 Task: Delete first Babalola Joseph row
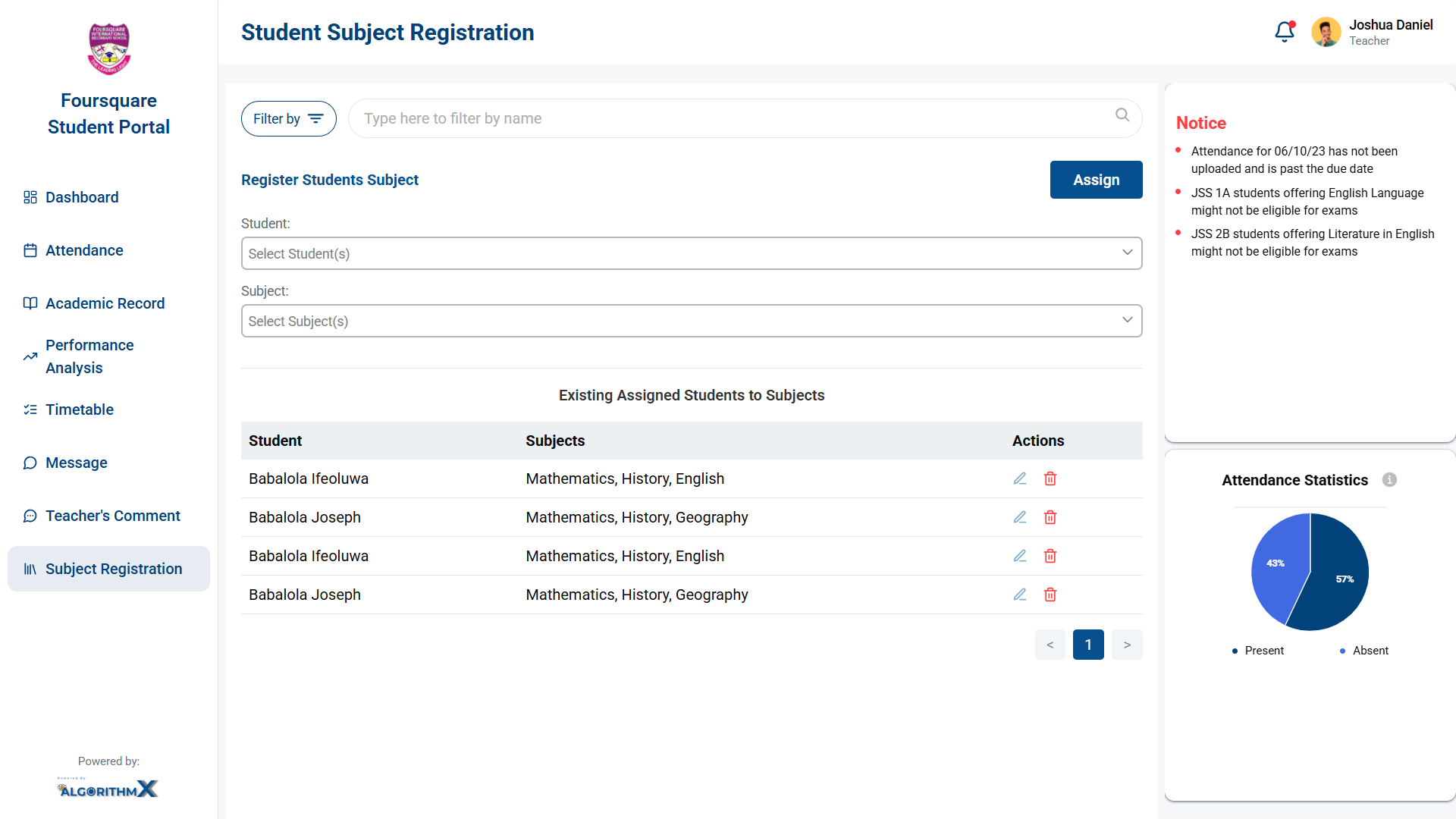click(1050, 517)
